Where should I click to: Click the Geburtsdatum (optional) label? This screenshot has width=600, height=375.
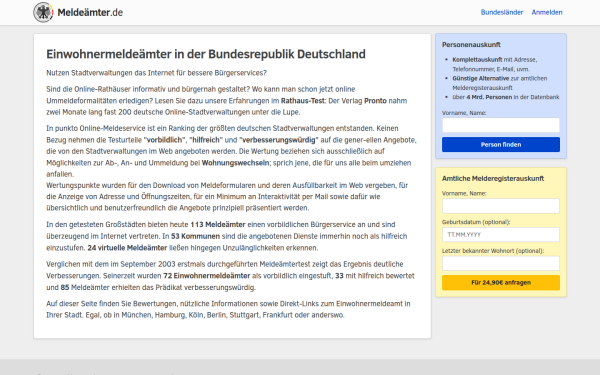(x=476, y=222)
